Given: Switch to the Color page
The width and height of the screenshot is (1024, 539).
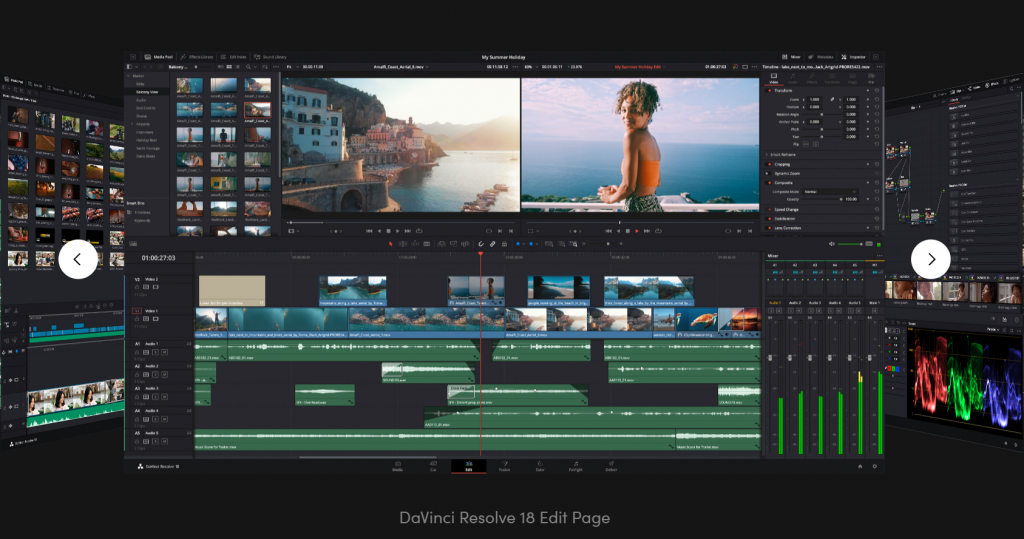Looking at the screenshot, I should 540,466.
